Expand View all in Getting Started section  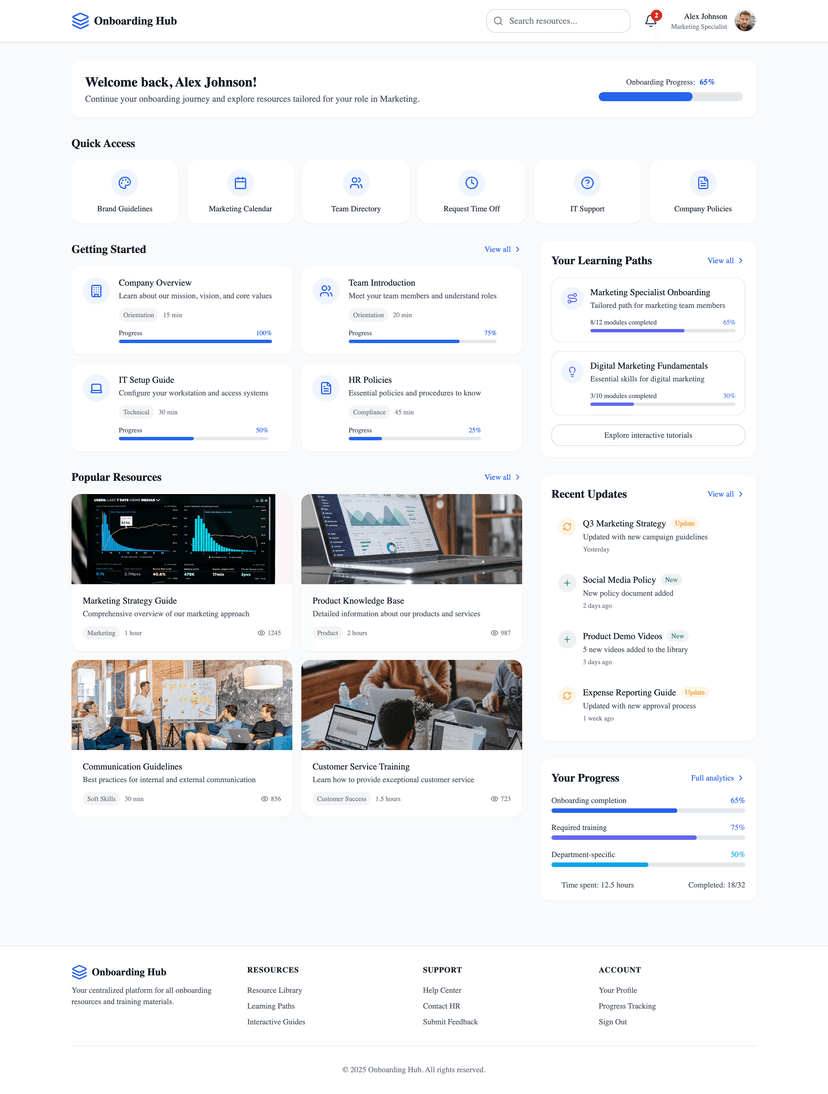[x=502, y=249]
